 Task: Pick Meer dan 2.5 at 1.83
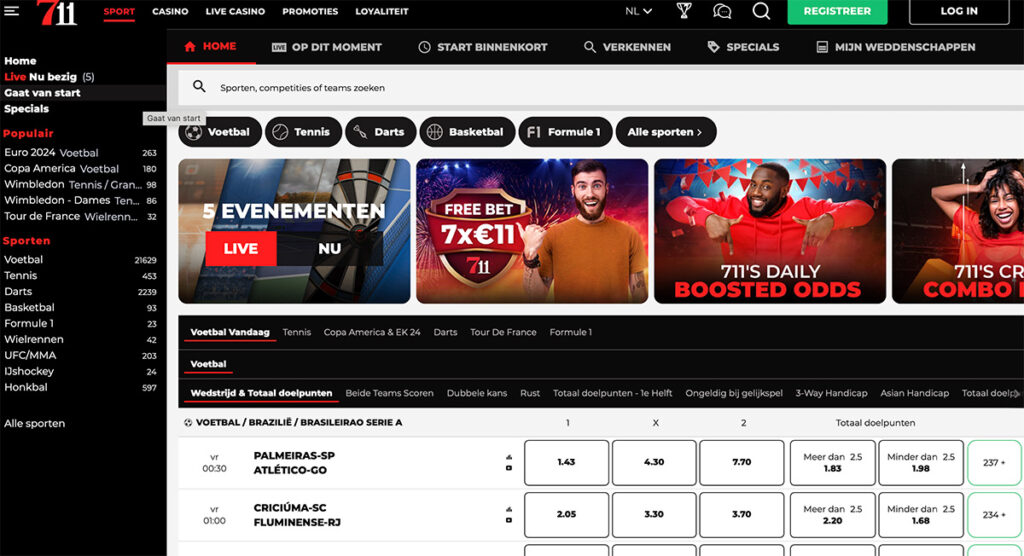tap(833, 463)
